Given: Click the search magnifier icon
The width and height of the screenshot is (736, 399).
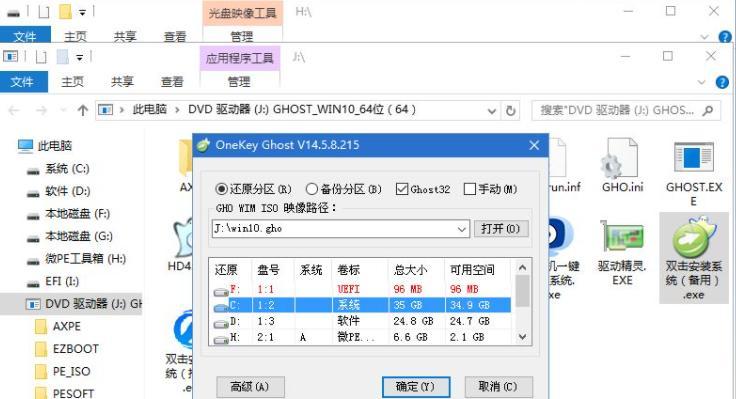Looking at the screenshot, I should [x=707, y=111].
